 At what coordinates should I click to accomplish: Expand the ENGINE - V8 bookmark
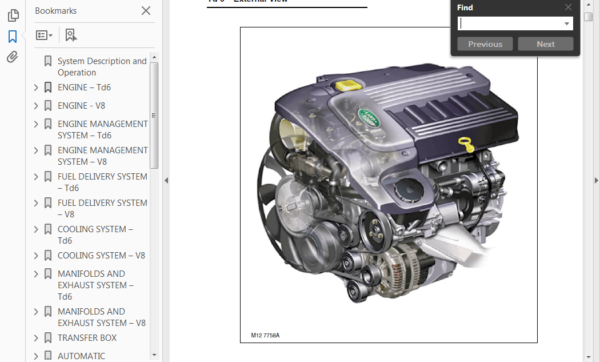[x=36, y=106]
